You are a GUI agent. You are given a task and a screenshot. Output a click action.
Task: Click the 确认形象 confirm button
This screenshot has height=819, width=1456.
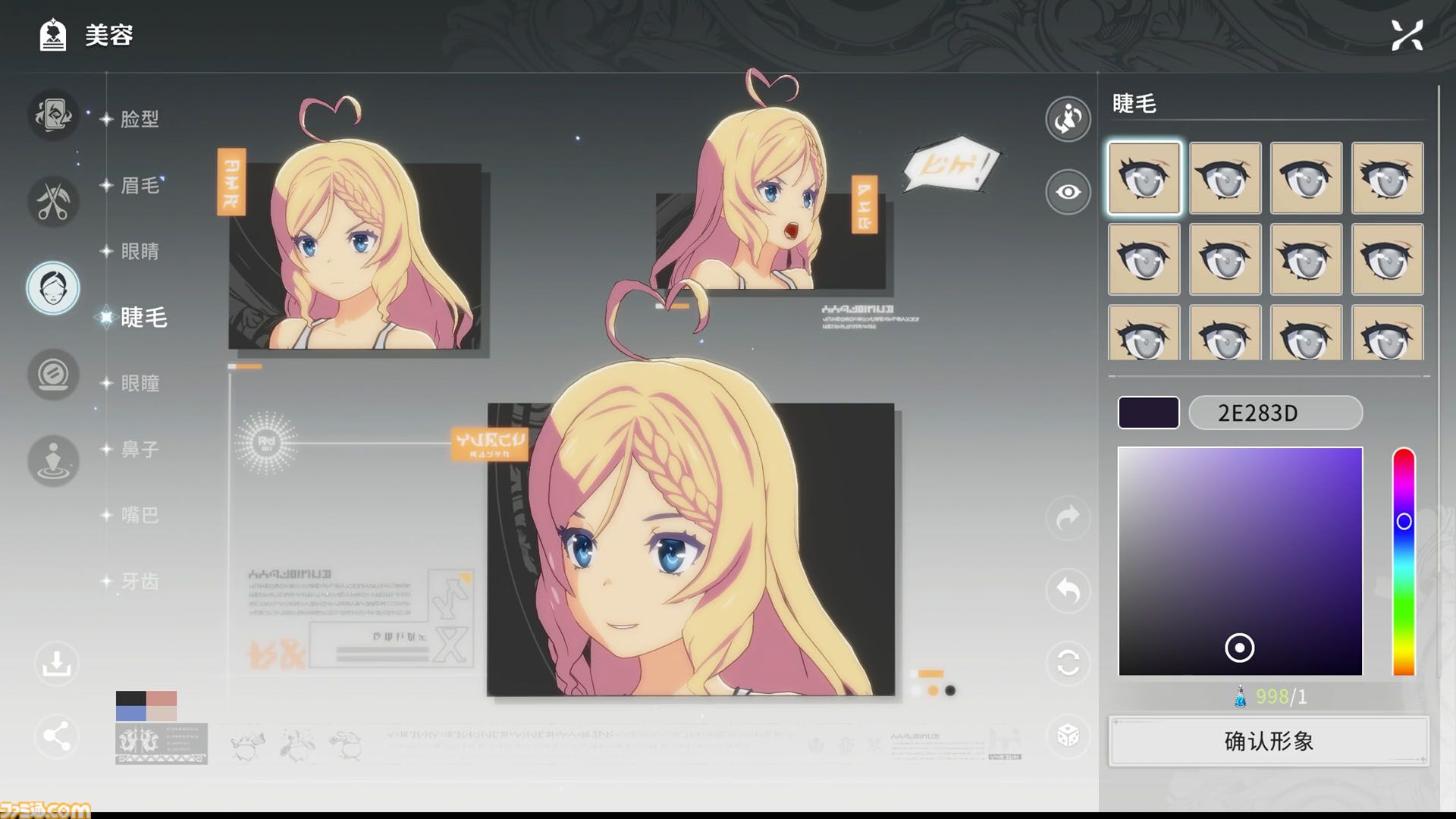1269,741
